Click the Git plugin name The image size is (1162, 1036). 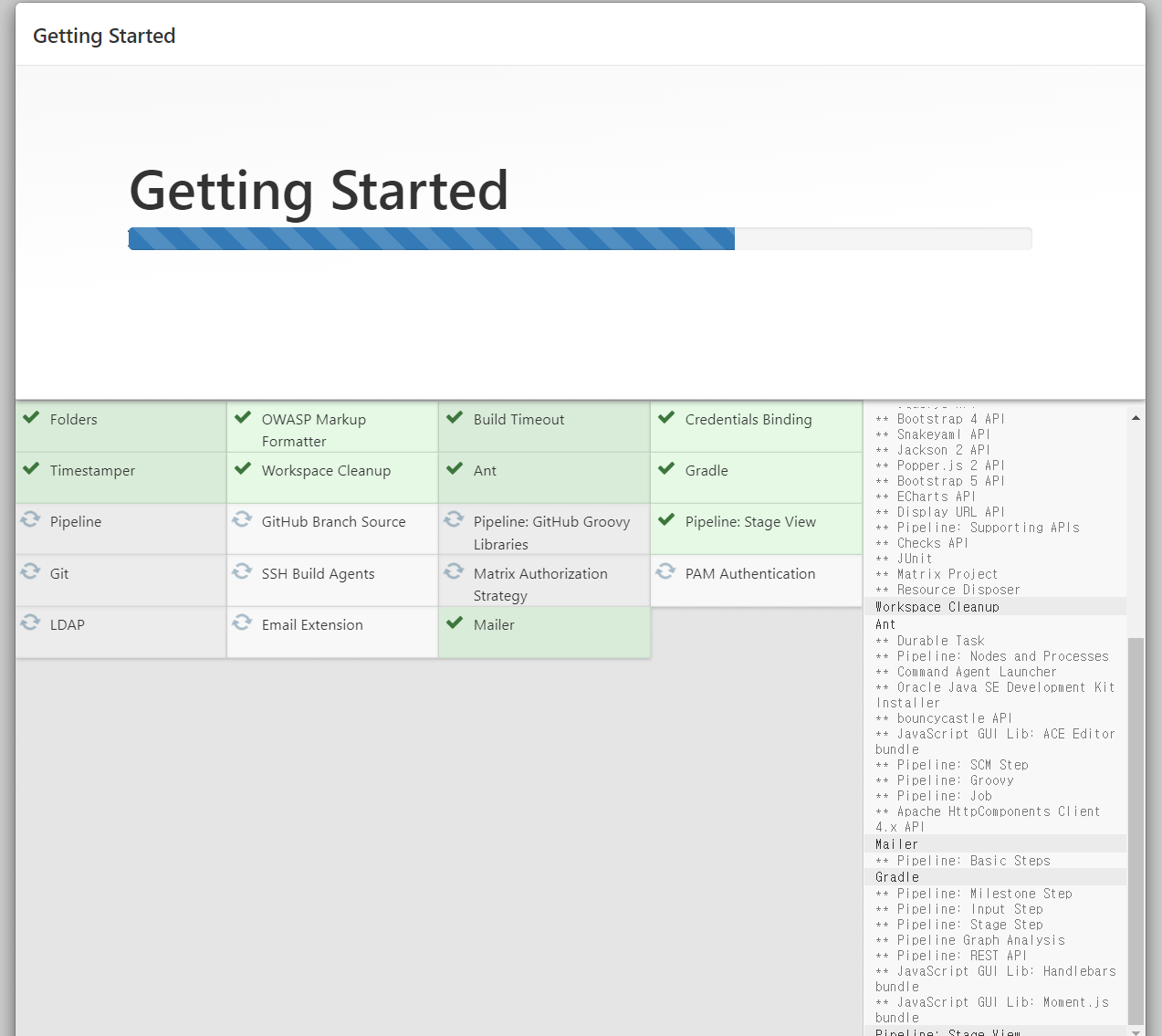(x=59, y=574)
